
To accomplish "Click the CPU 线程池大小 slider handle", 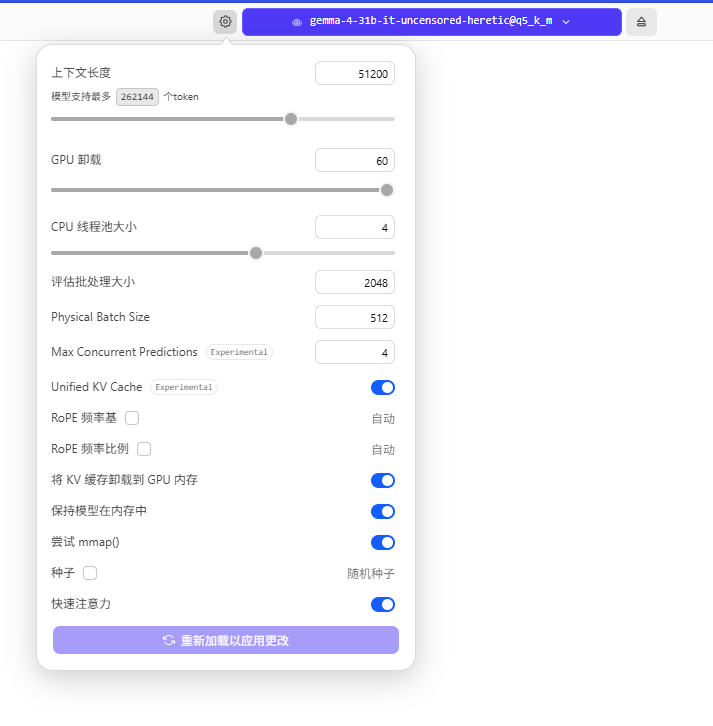I will [256, 253].
